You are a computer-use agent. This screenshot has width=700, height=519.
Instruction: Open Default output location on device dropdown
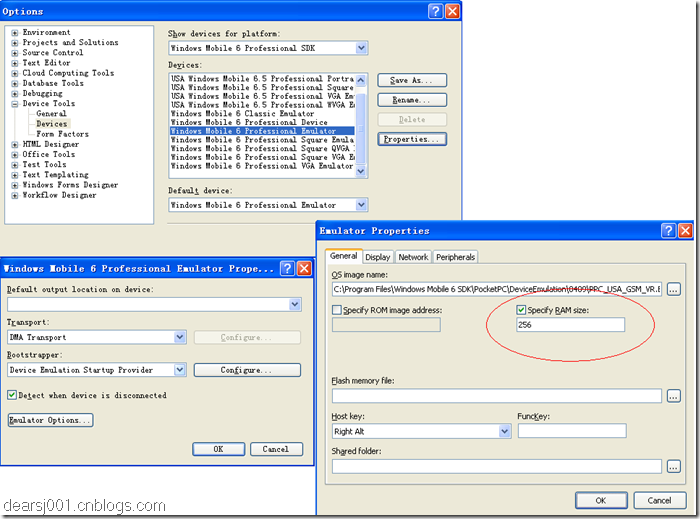295,304
